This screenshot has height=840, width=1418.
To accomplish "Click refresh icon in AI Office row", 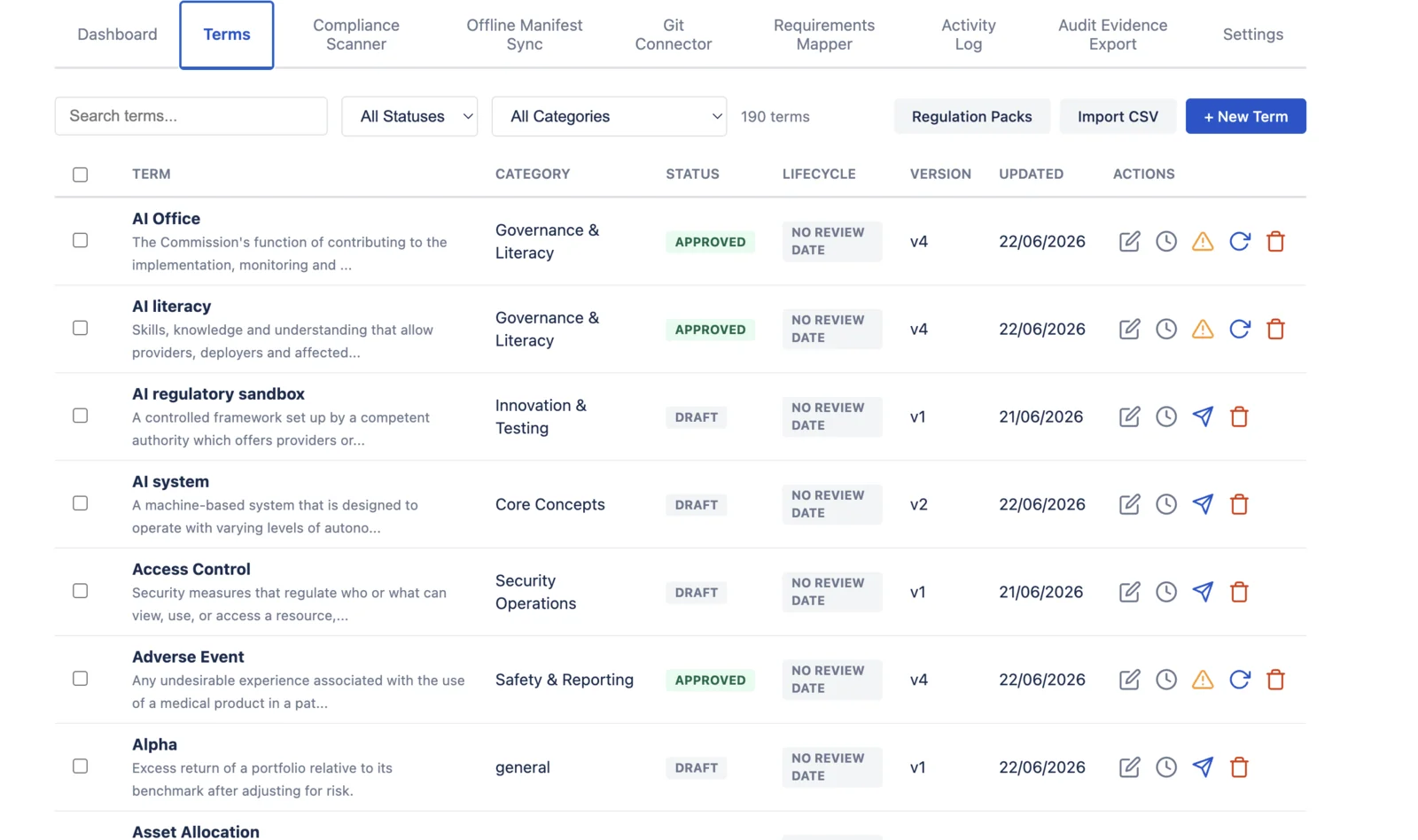I will [x=1240, y=241].
